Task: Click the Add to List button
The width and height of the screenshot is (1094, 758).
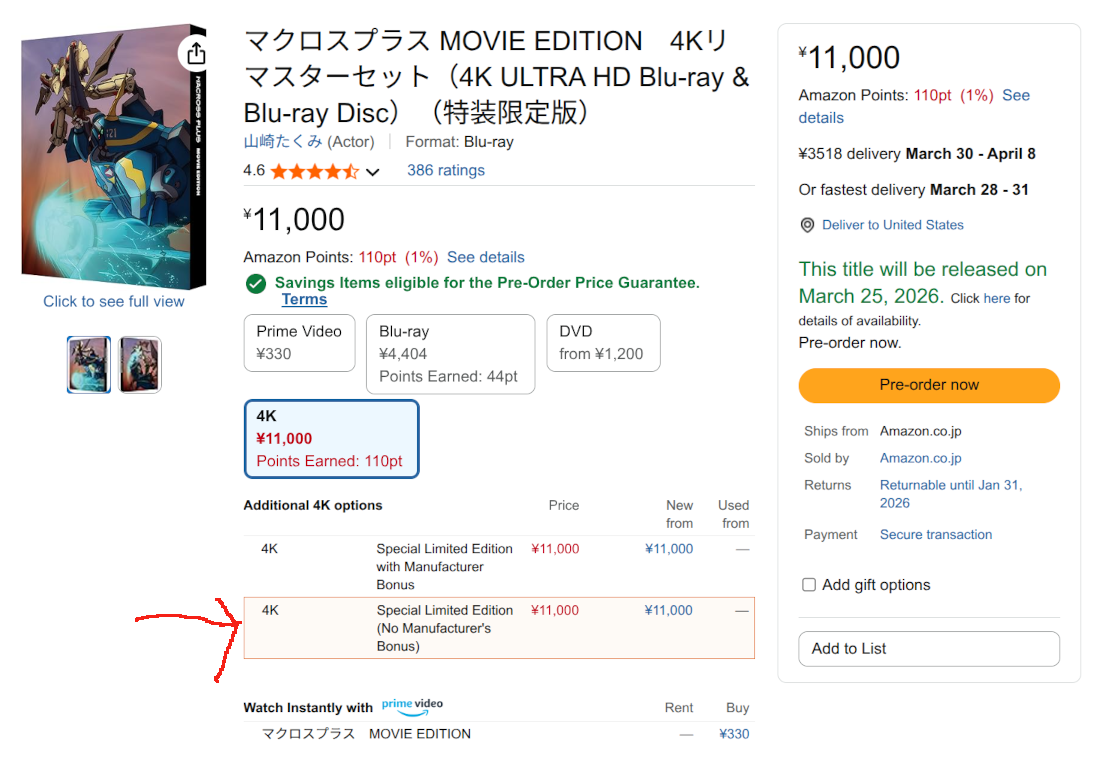Action: [928, 649]
